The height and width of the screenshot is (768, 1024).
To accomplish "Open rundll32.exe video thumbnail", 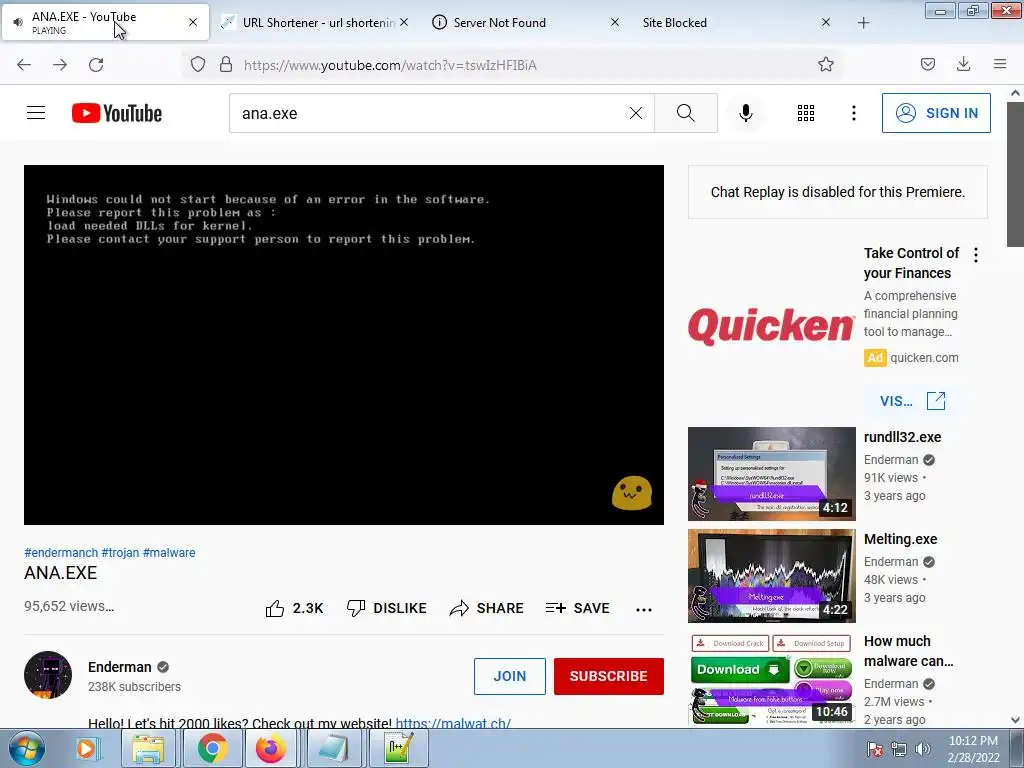I will pyautogui.click(x=771, y=474).
